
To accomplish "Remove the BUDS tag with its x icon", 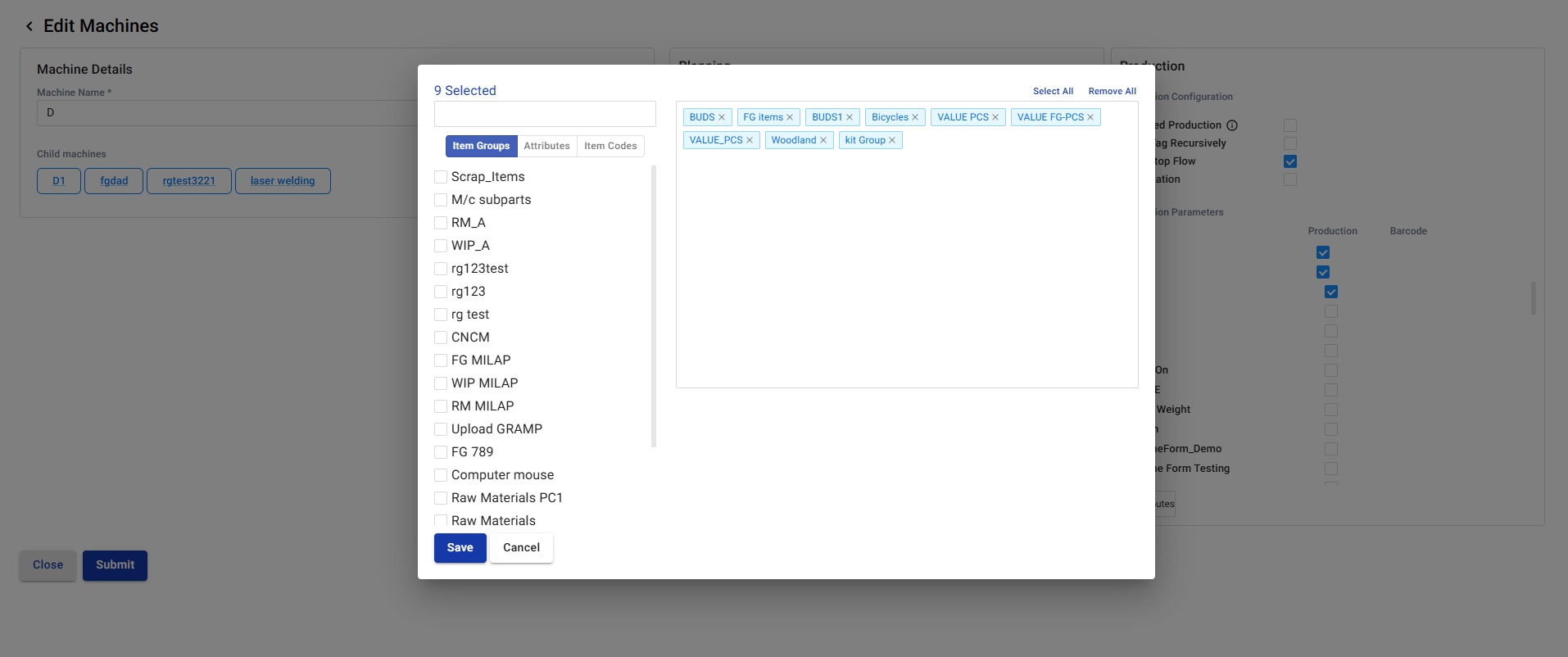I will tap(722, 118).
